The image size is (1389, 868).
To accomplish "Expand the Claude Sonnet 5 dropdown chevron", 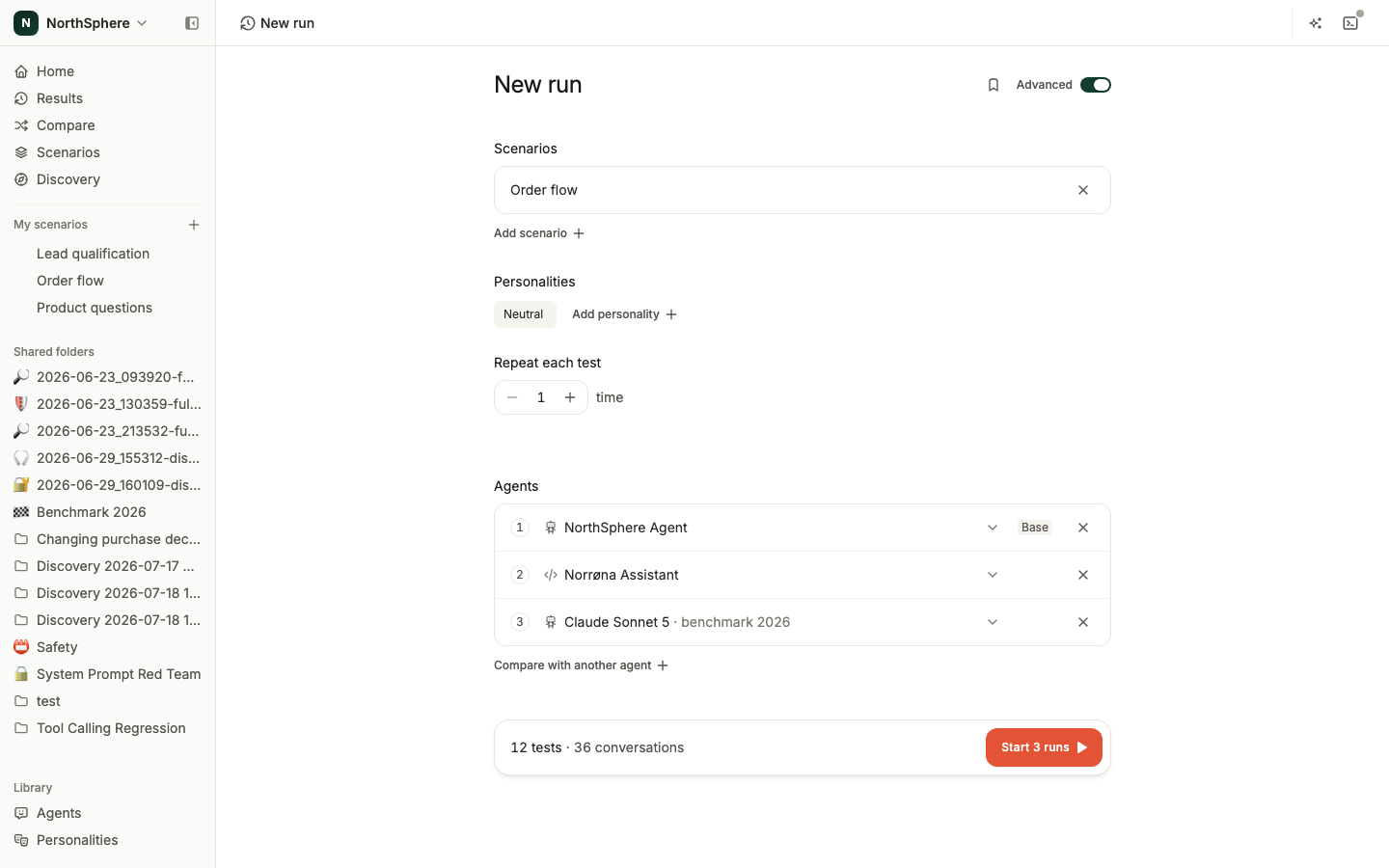I will 993,622.
